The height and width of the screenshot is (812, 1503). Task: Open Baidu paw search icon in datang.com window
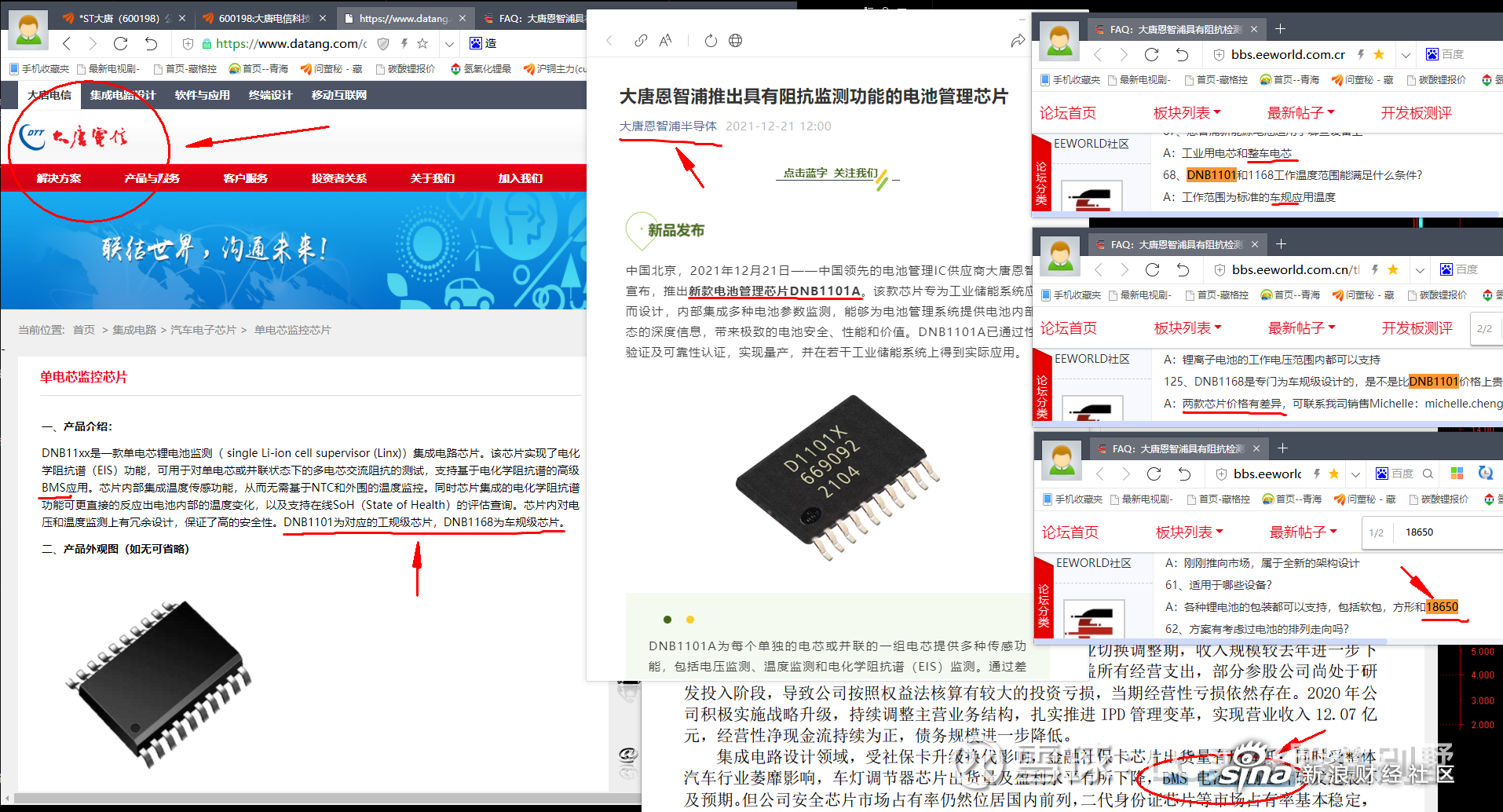coord(475,43)
